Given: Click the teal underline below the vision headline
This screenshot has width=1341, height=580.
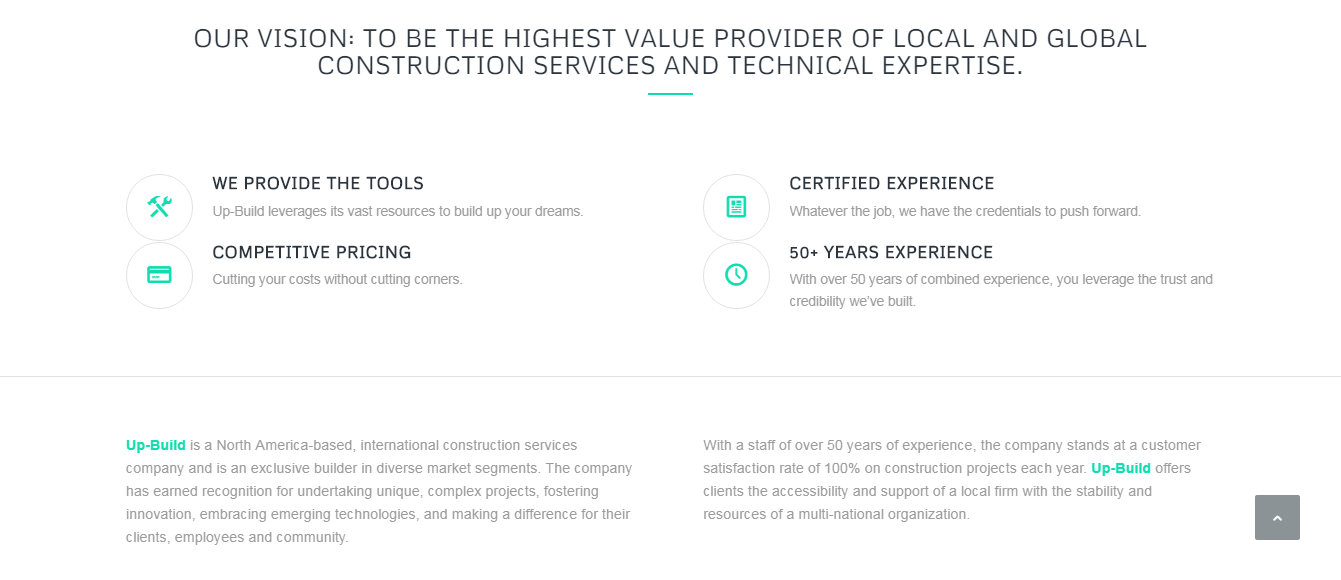Looking at the screenshot, I should coord(670,94).
